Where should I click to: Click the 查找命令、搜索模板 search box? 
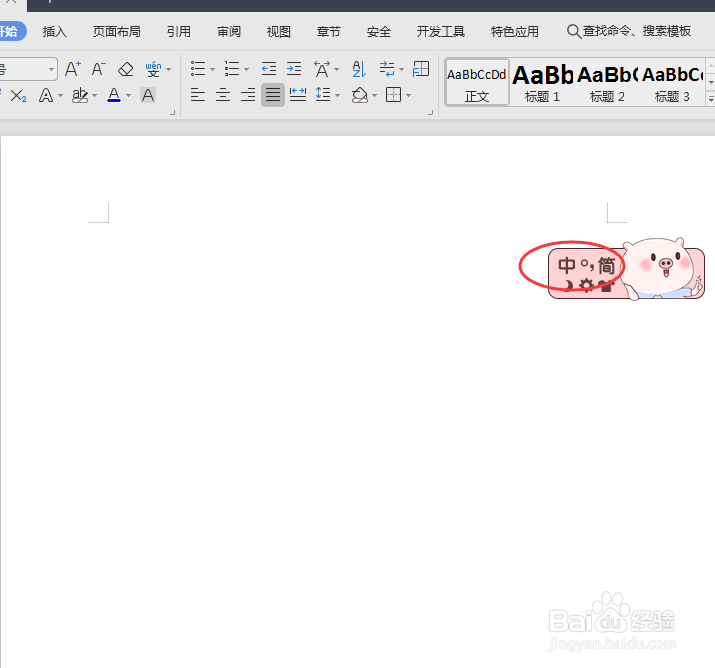click(x=629, y=31)
